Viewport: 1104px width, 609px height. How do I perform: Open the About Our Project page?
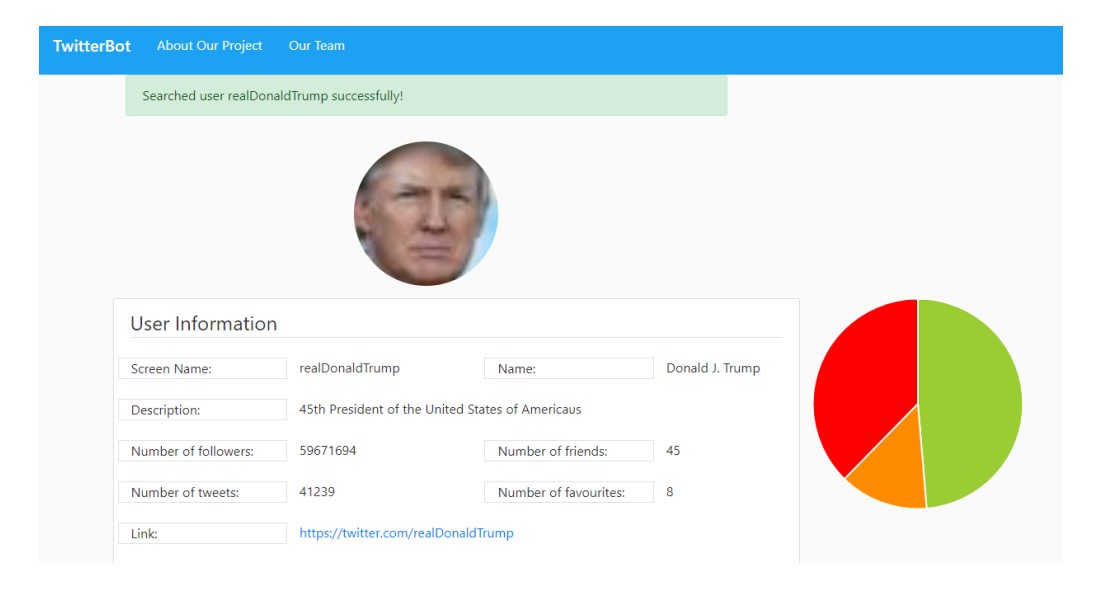point(209,46)
